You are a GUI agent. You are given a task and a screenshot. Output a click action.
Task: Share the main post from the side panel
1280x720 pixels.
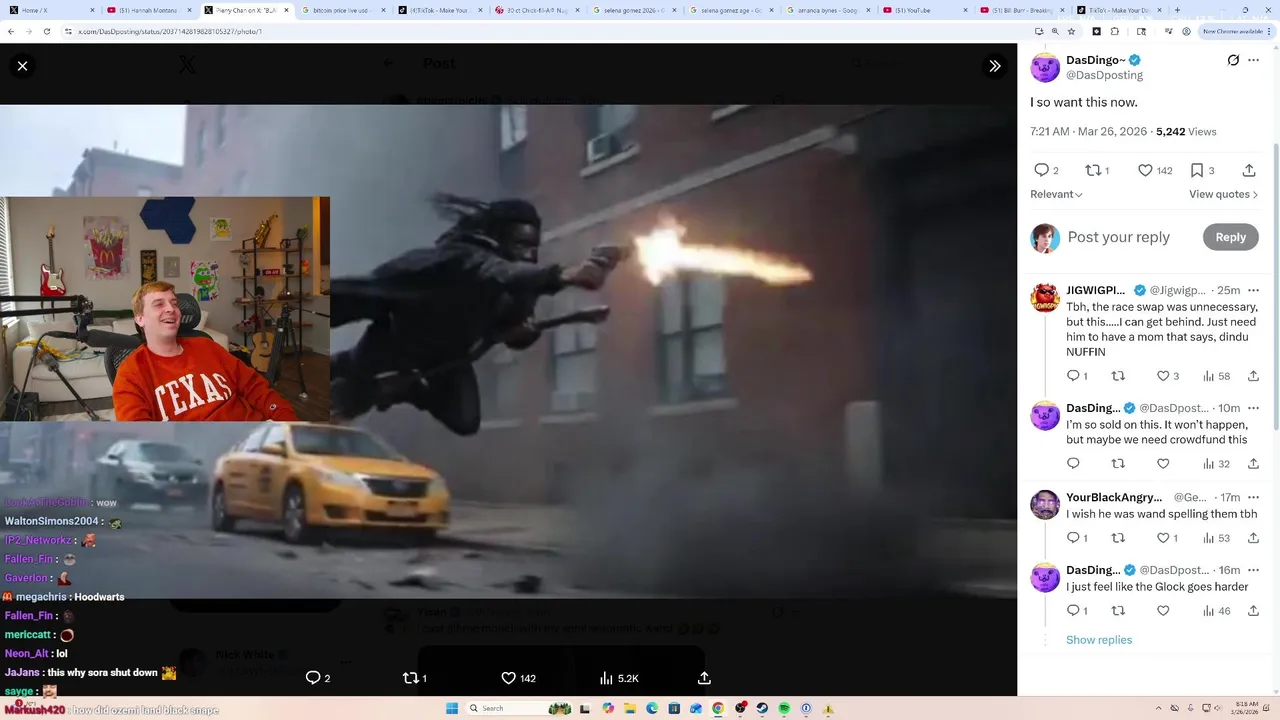click(x=1249, y=170)
